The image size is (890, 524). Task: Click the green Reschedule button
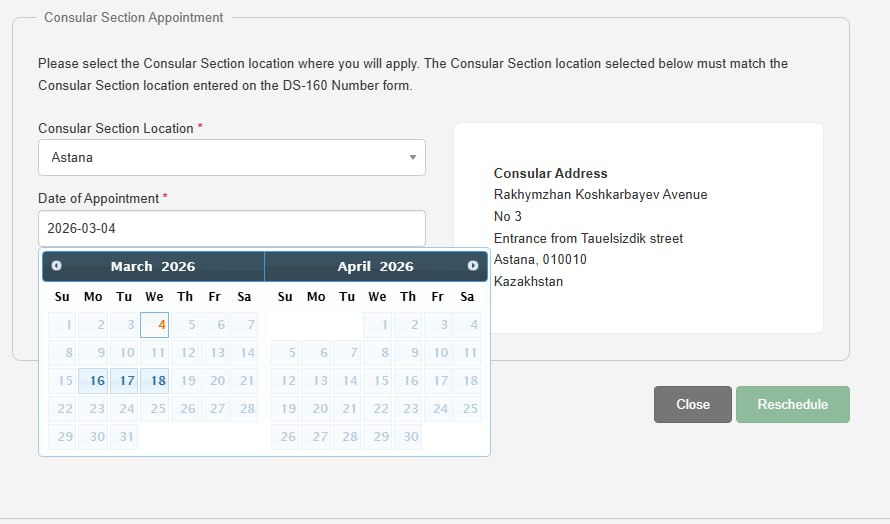tap(792, 404)
